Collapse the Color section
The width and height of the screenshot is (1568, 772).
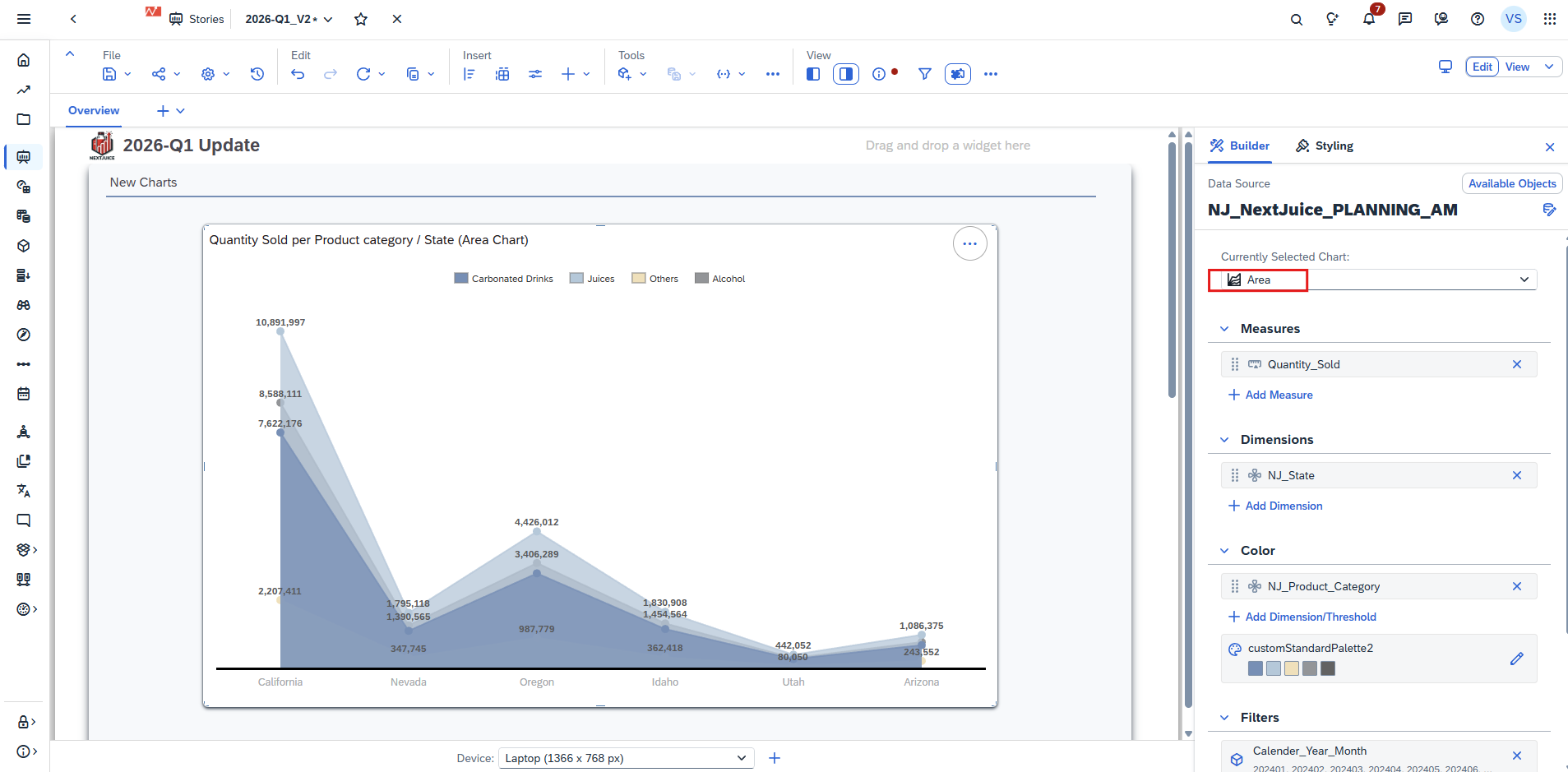click(x=1224, y=551)
